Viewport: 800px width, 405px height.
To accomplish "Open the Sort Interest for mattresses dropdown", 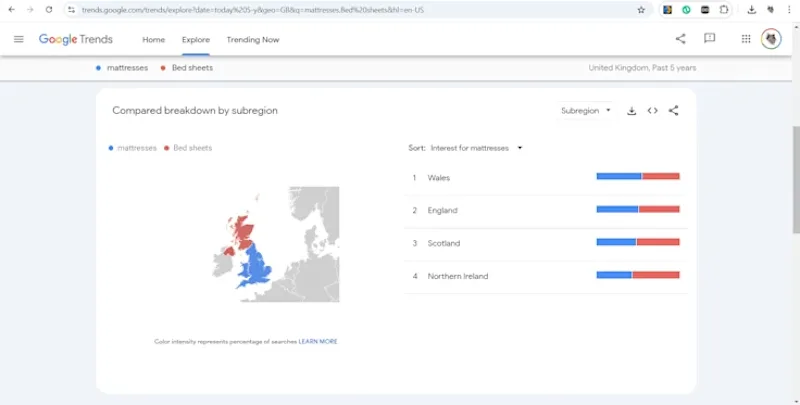I will point(477,148).
